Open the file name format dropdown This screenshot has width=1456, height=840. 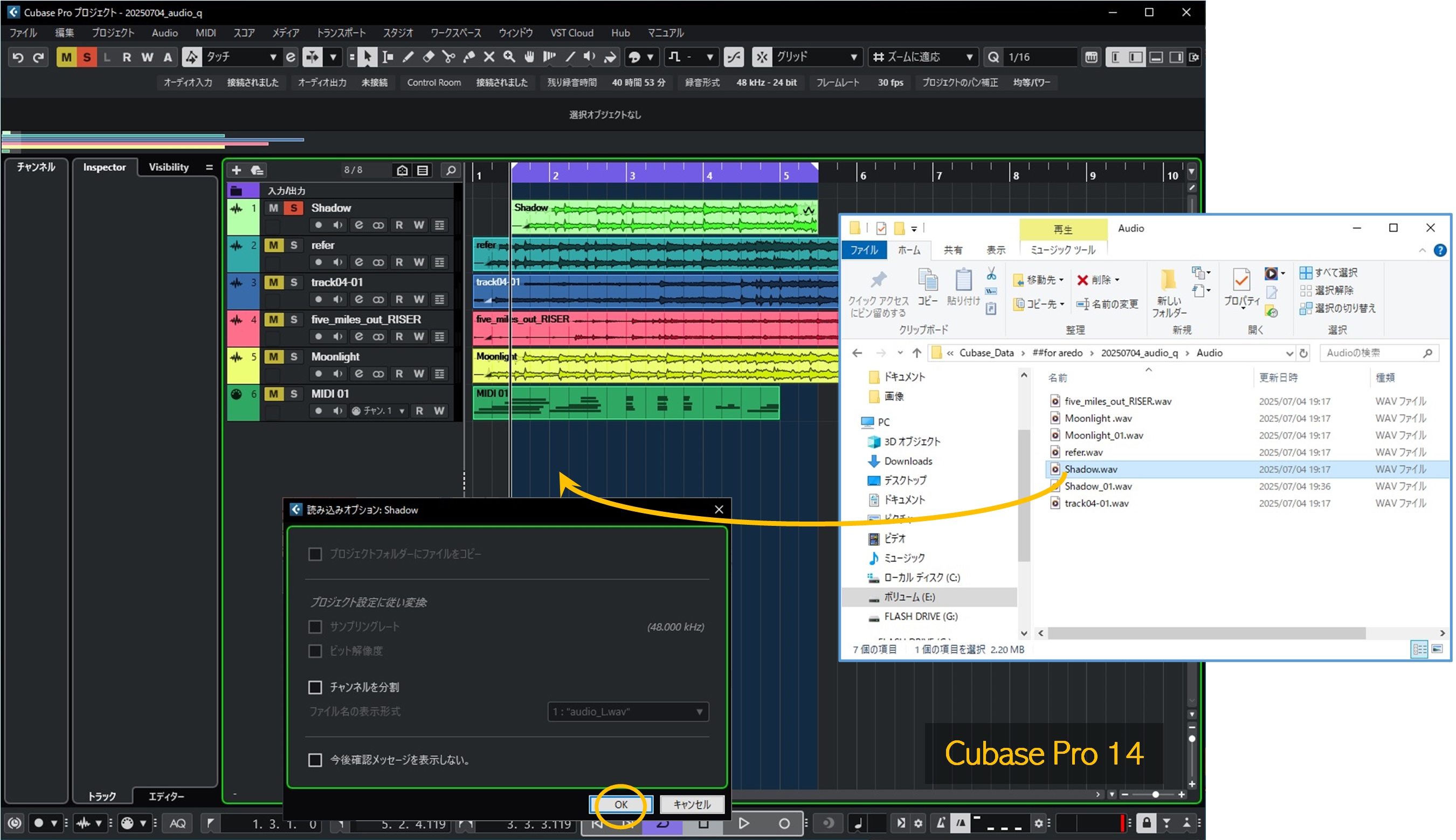click(627, 711)
